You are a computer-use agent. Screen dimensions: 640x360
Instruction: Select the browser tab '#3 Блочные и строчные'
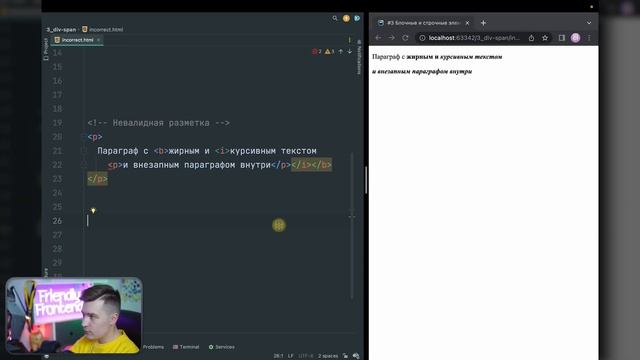click(424, 23)
